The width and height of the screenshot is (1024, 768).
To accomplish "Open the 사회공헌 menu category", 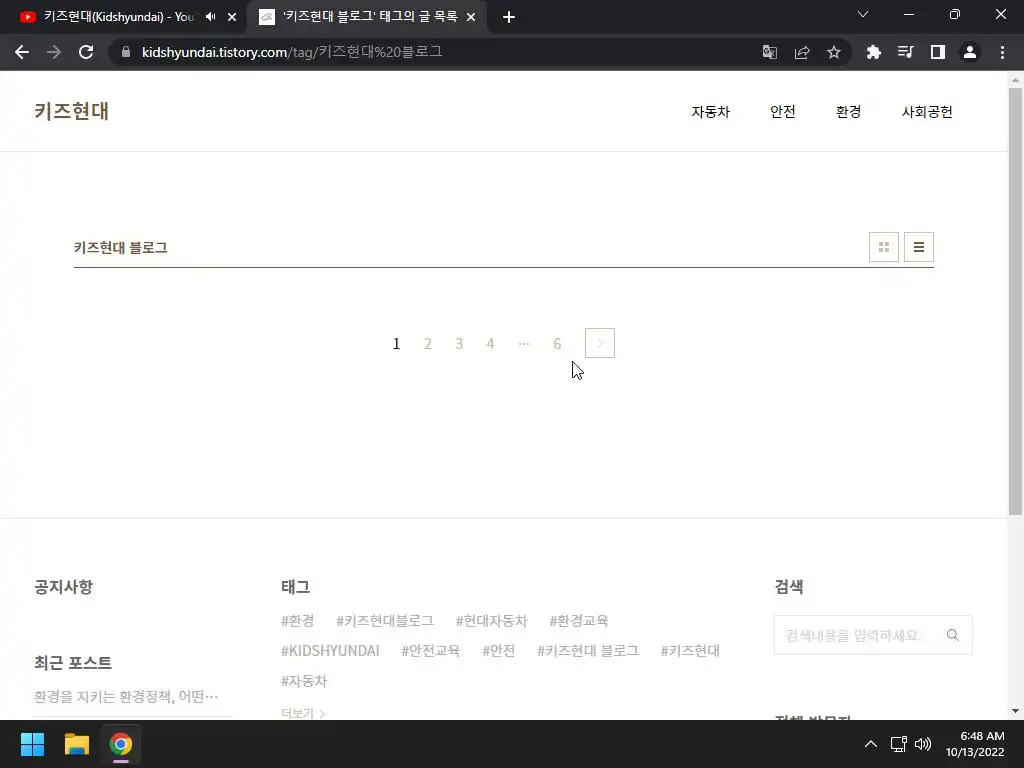I will click(927, 112).
